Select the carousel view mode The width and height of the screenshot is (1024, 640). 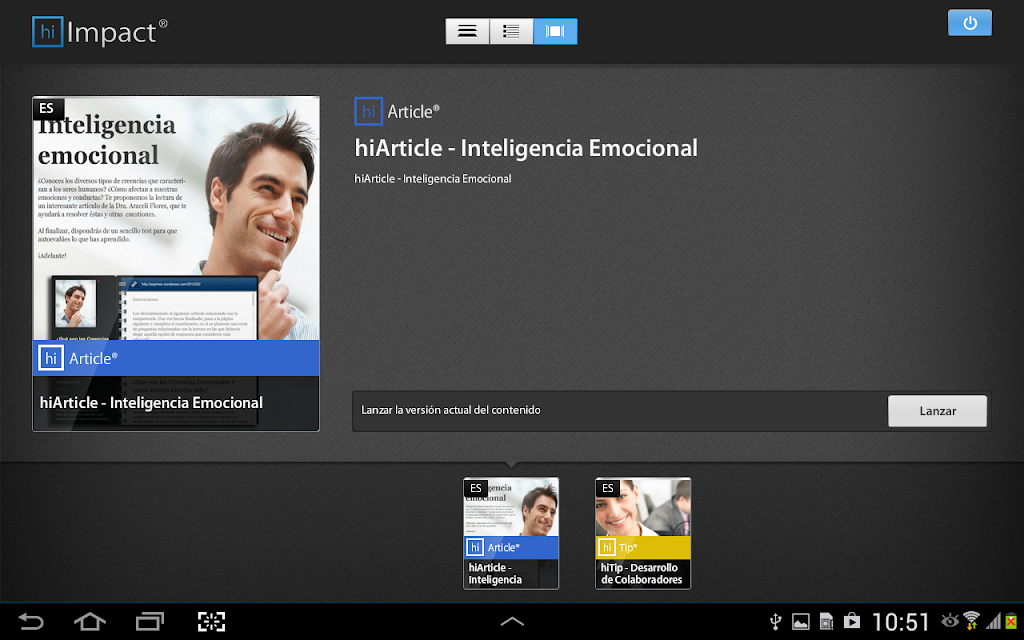pos(555,31)
